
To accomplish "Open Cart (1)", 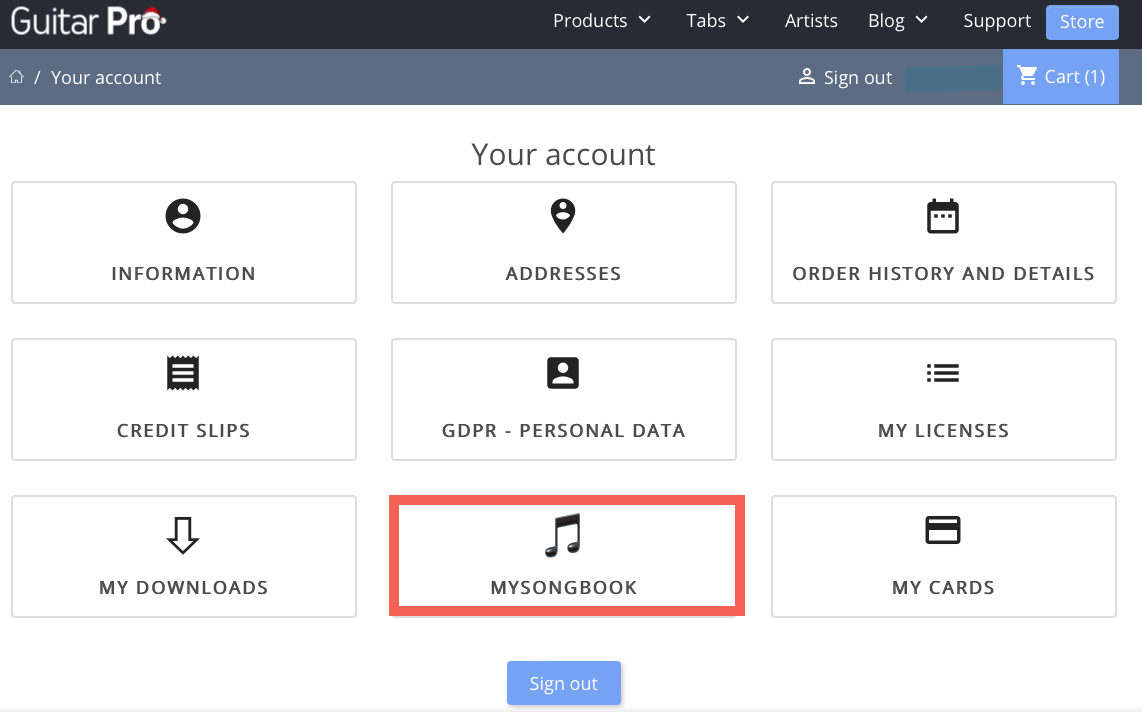I will click(1060, 76).
